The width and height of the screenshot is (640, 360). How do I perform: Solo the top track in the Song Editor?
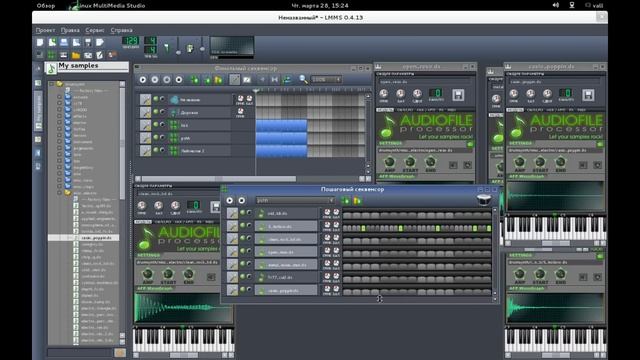pyautogui.click(x=162, y=99)
